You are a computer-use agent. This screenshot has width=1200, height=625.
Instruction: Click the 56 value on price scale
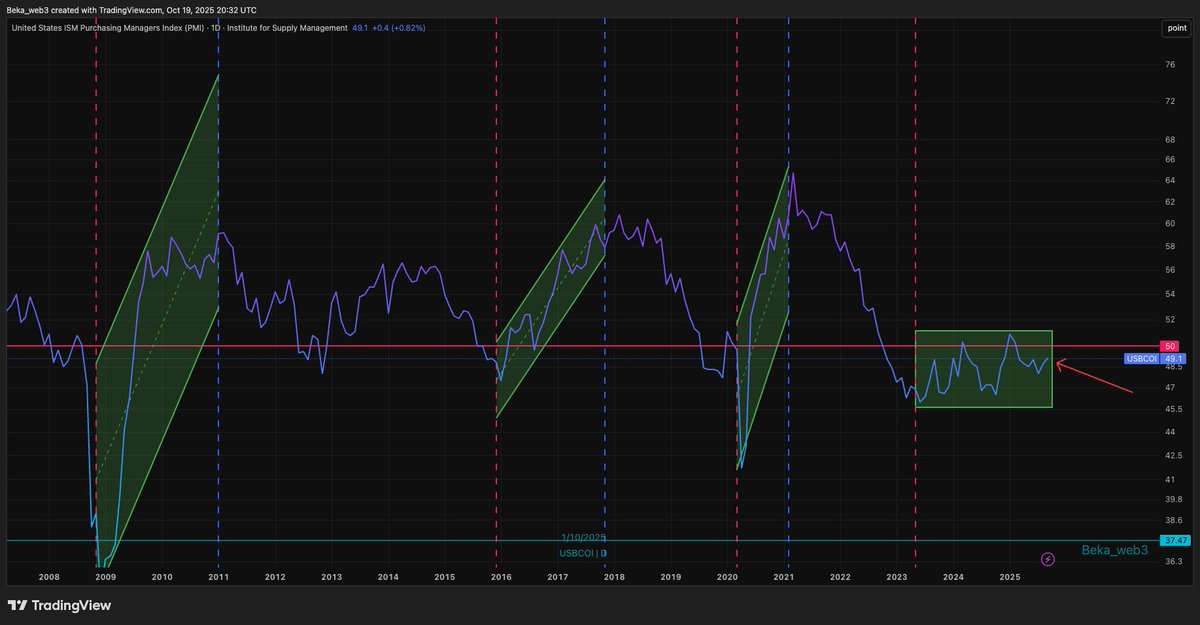[1170, 270]
